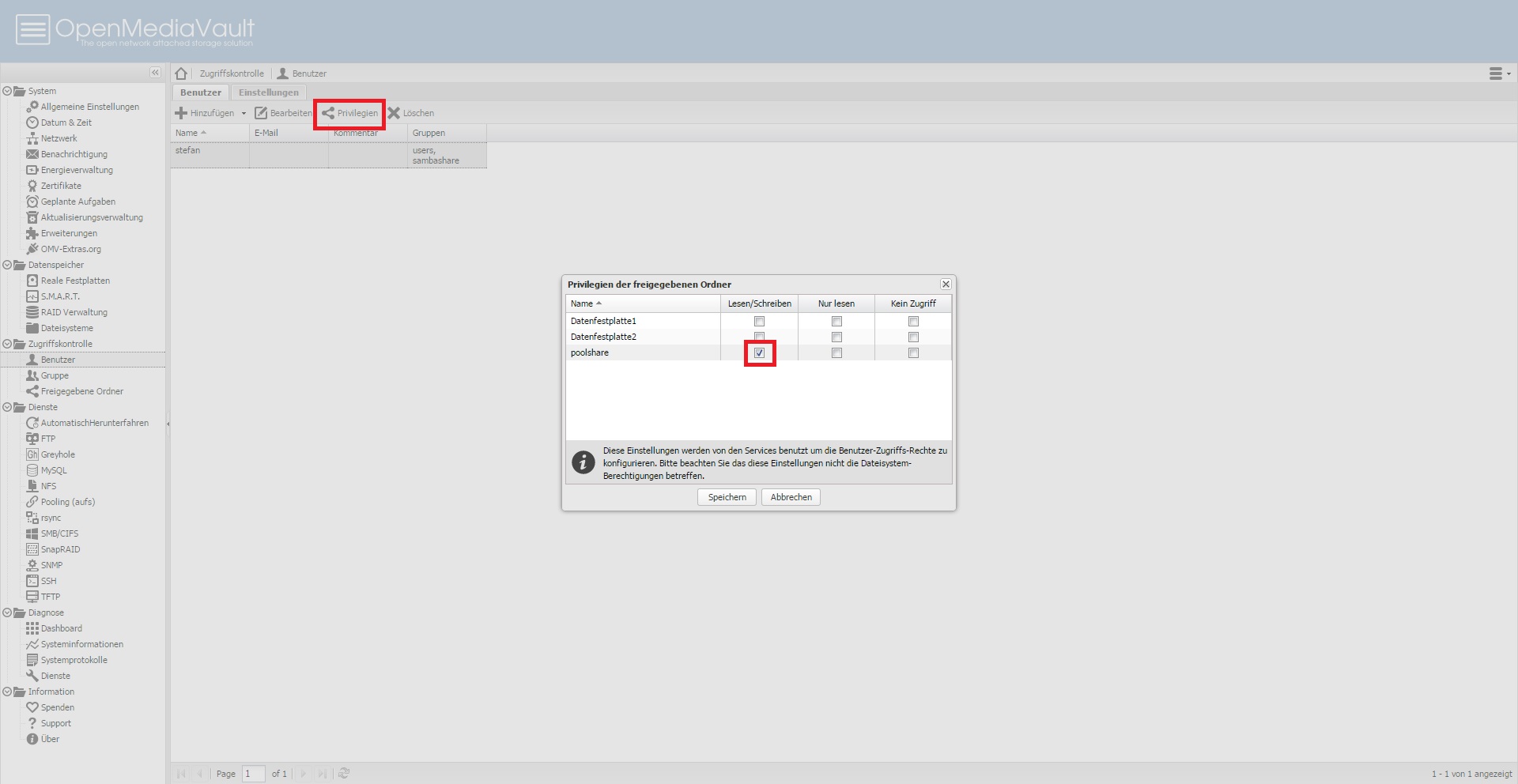The height and width of the screenshot is (784, 1518).
Task: Open SSH terminal icon
Action: tap(32, 581)
